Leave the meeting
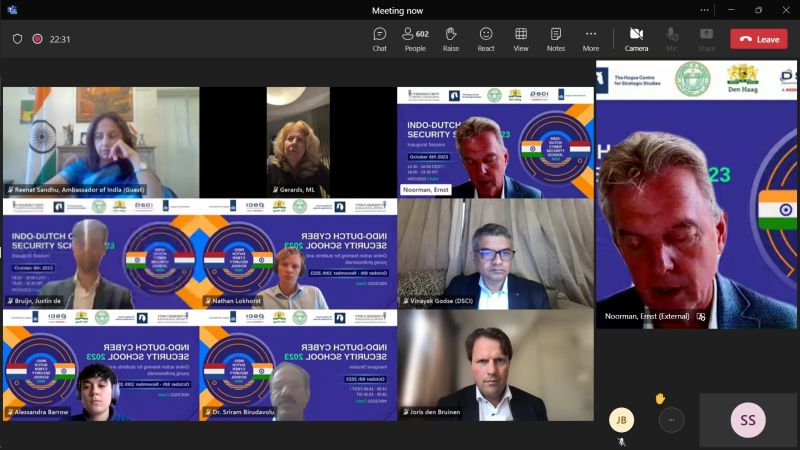800x450 pixels. click(x=759, y=39)
